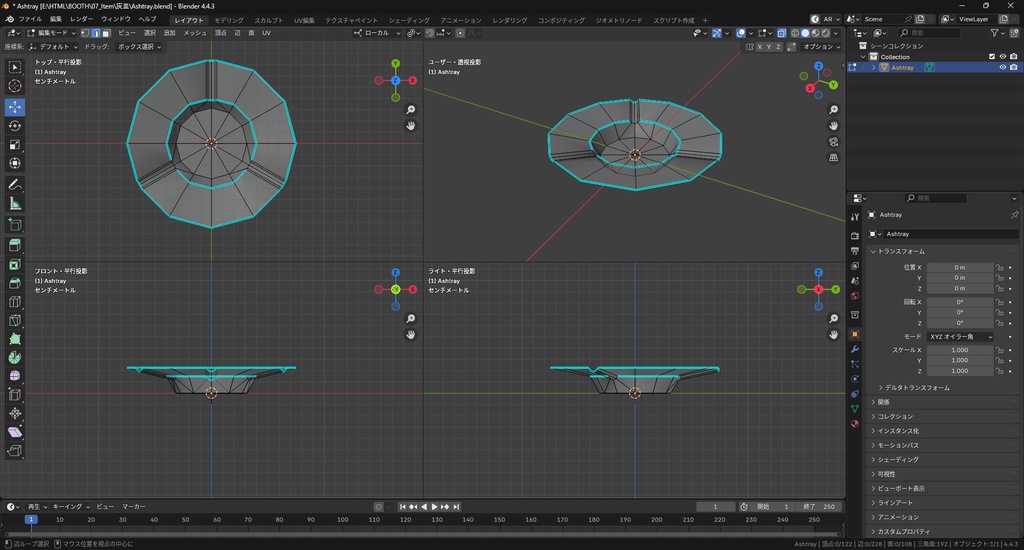
Task: Click the zoom magnifier in the top view
Action: coord(411,110)
